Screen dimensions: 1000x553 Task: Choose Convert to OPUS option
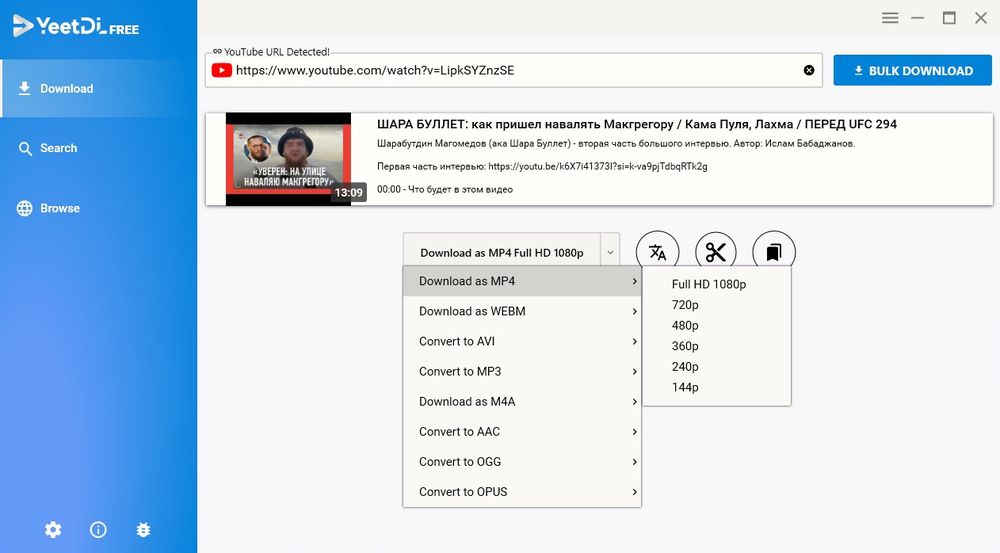[522, 492]
